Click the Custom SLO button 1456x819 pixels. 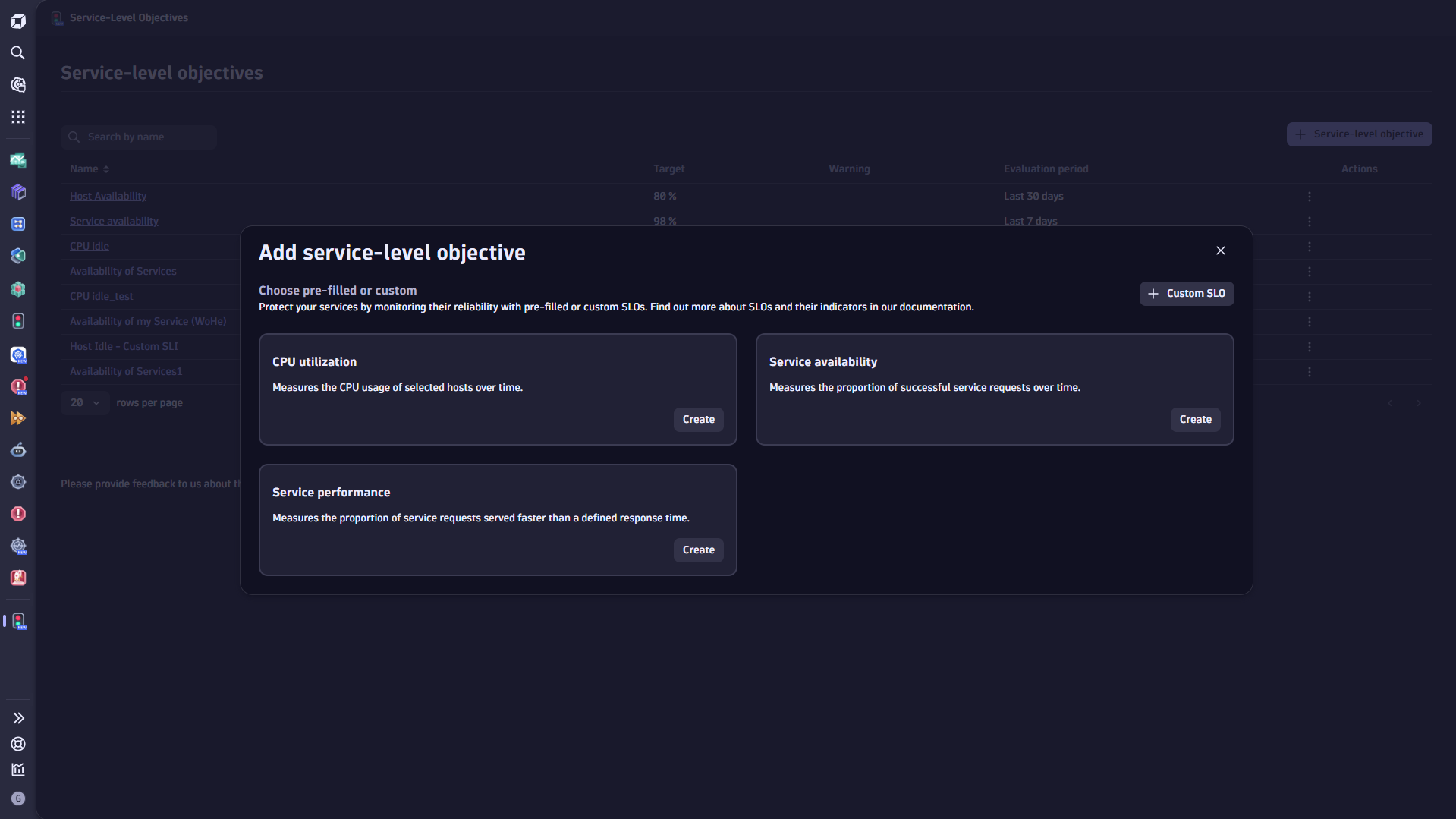coord(1186,293)
